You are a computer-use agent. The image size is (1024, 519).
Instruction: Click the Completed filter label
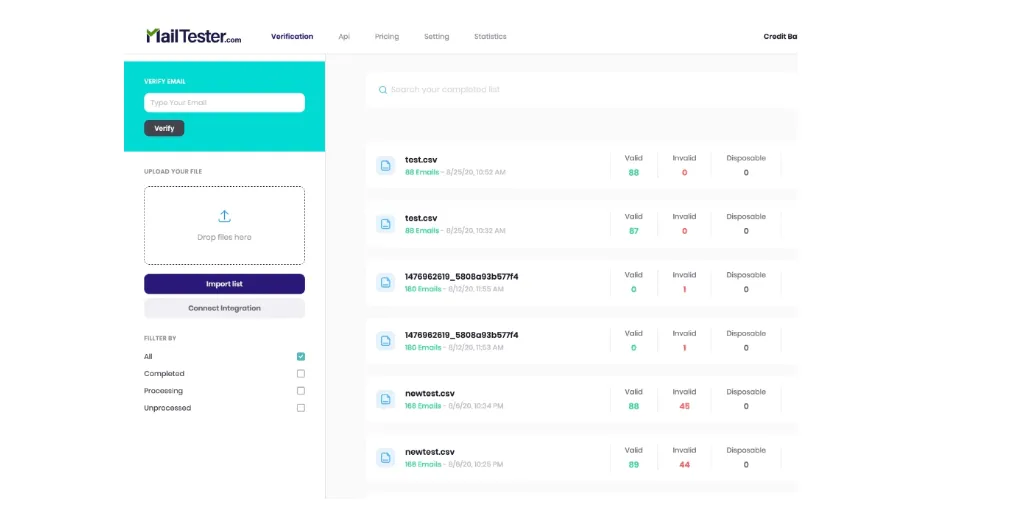164,373
